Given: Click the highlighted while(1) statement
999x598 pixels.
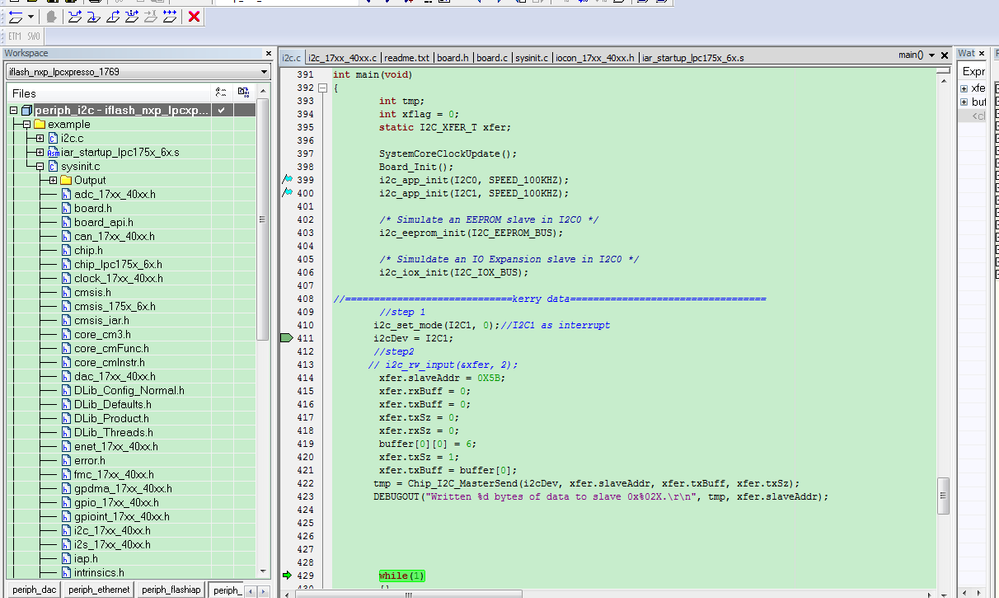Looking at the screenshot, I should coord(401,576).
